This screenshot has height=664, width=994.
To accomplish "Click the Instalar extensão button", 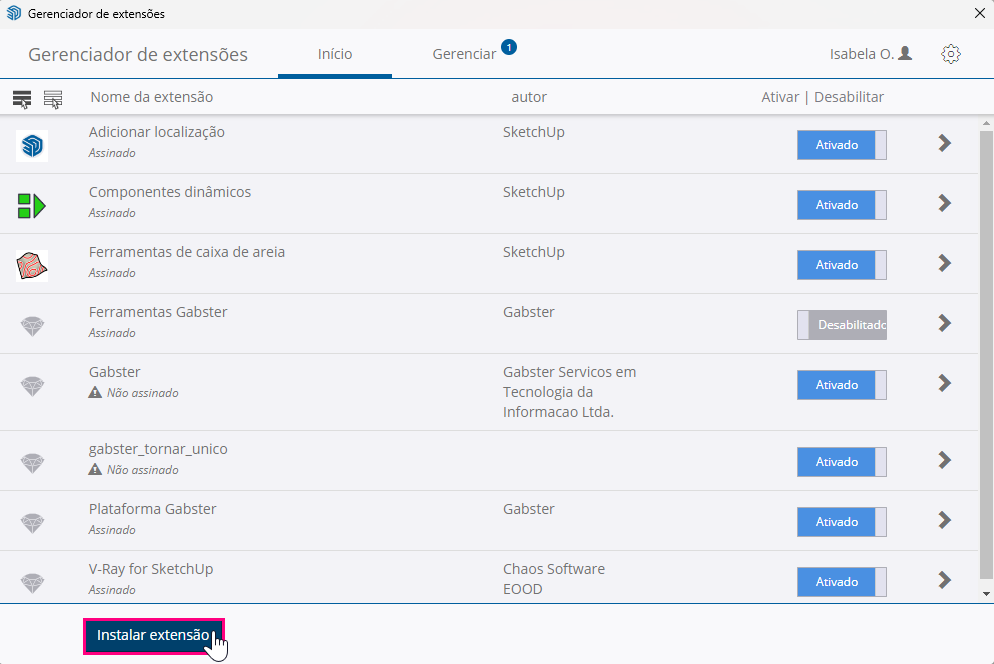I will point(153,636).
